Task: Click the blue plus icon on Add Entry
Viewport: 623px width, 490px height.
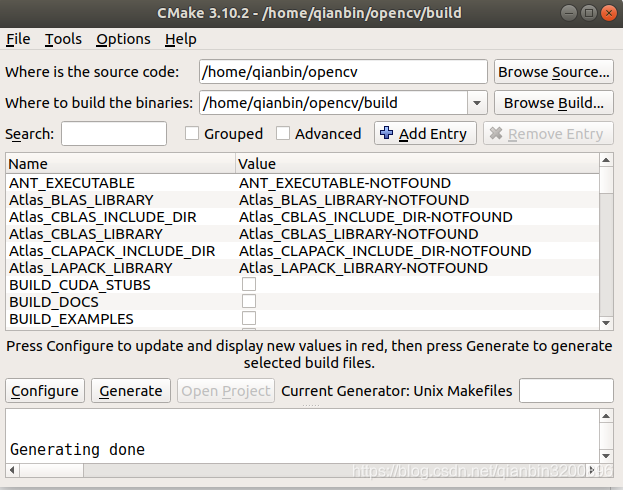Action: point(386,133)
